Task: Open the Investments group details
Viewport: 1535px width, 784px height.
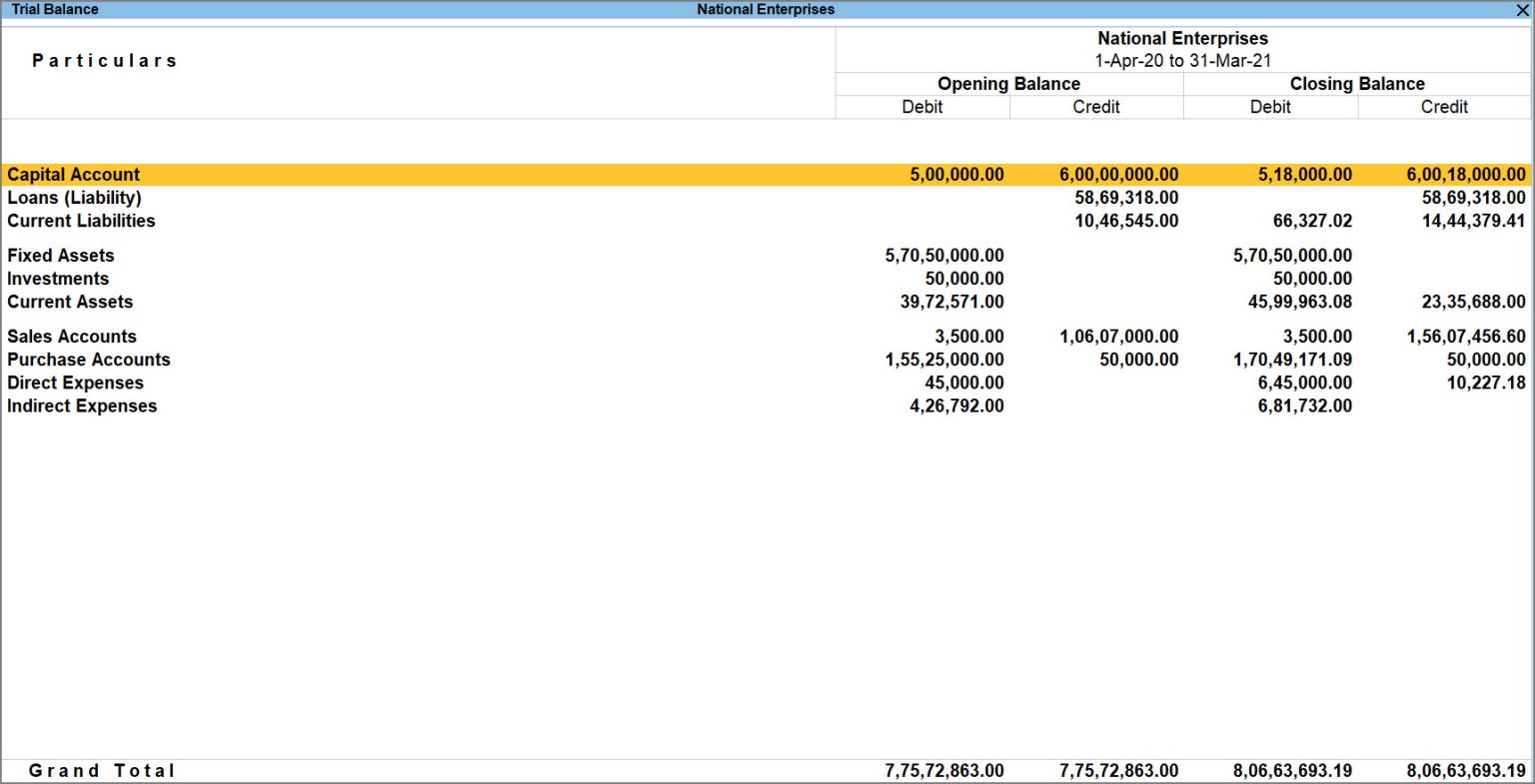Action: click(x=58, y=278)
